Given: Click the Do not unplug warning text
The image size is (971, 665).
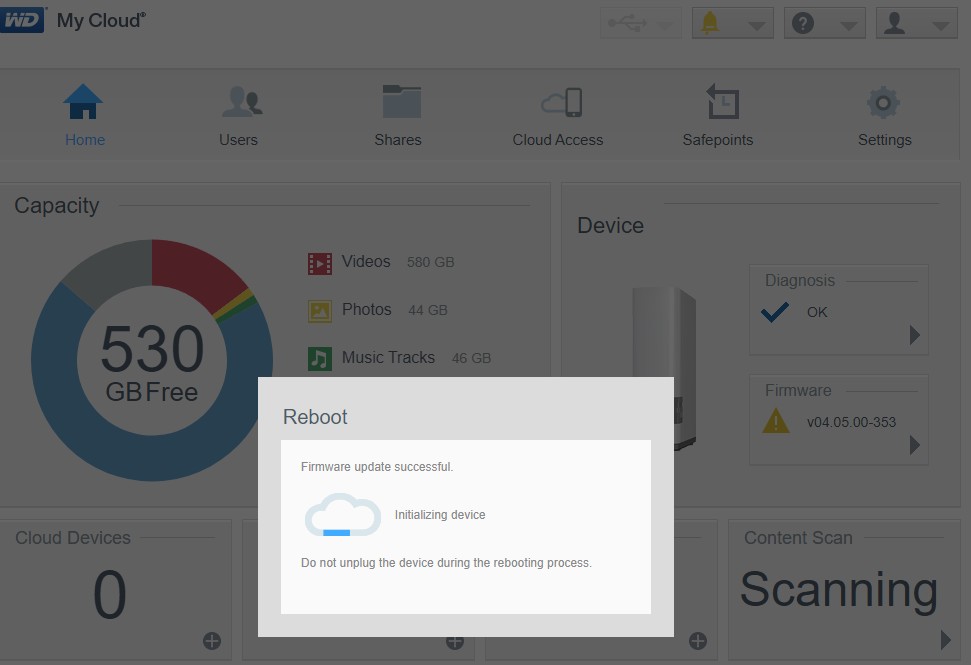Looking at the screenshot, I should [x=446, y=563].
